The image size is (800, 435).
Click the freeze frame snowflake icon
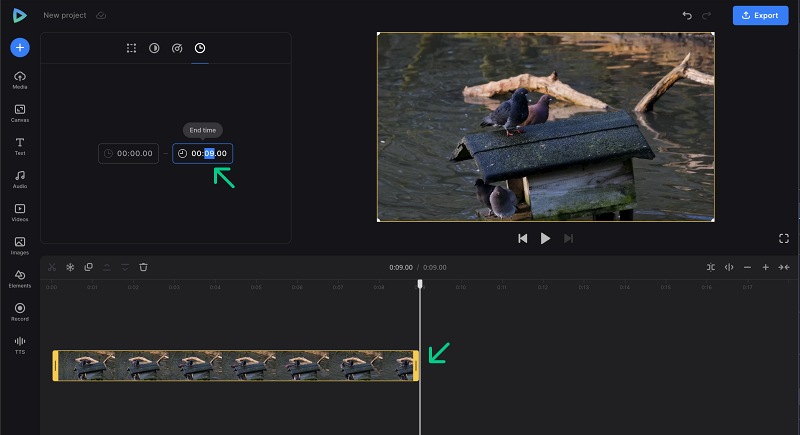click(70, 267)
